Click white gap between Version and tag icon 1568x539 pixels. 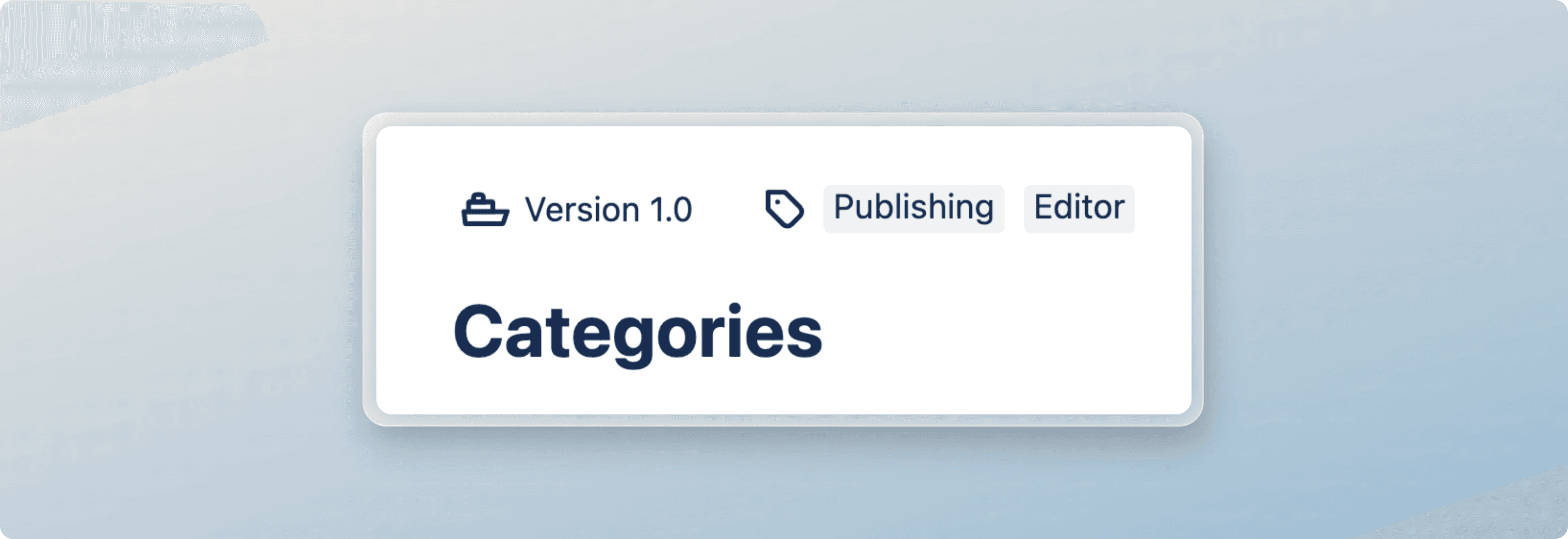728,210
